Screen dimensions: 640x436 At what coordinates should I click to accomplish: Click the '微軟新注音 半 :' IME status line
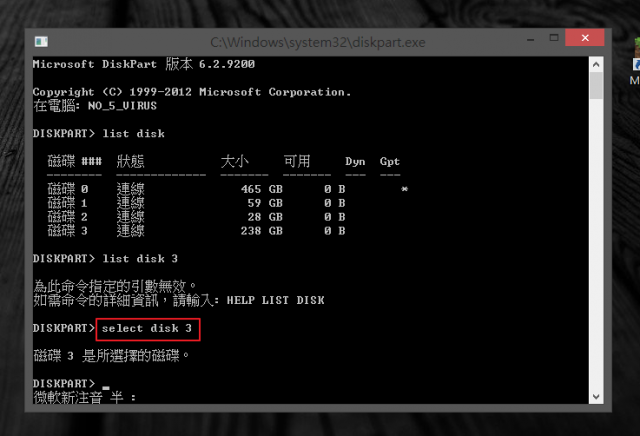click(85, 398)
